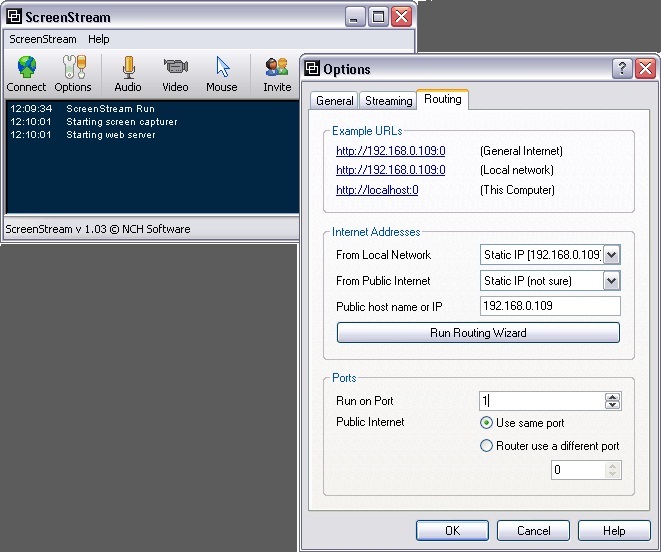Image resolution: width=661 pixels, height=552 pixels.
Task: Select the Routing tab
Action: coord(443,99)
